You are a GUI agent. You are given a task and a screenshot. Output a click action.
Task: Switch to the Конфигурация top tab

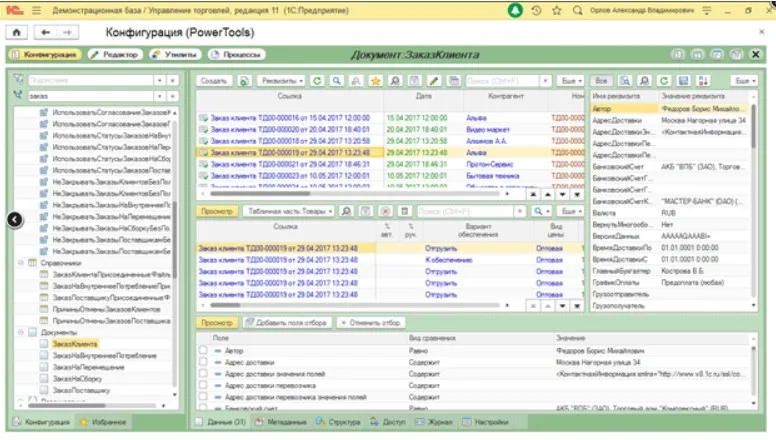click(x=45, y=54)
